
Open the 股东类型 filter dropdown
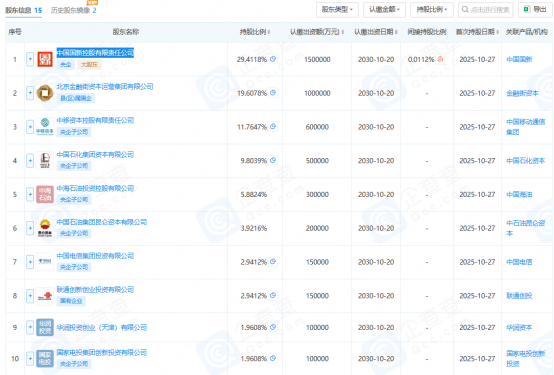tap(337, 10)
